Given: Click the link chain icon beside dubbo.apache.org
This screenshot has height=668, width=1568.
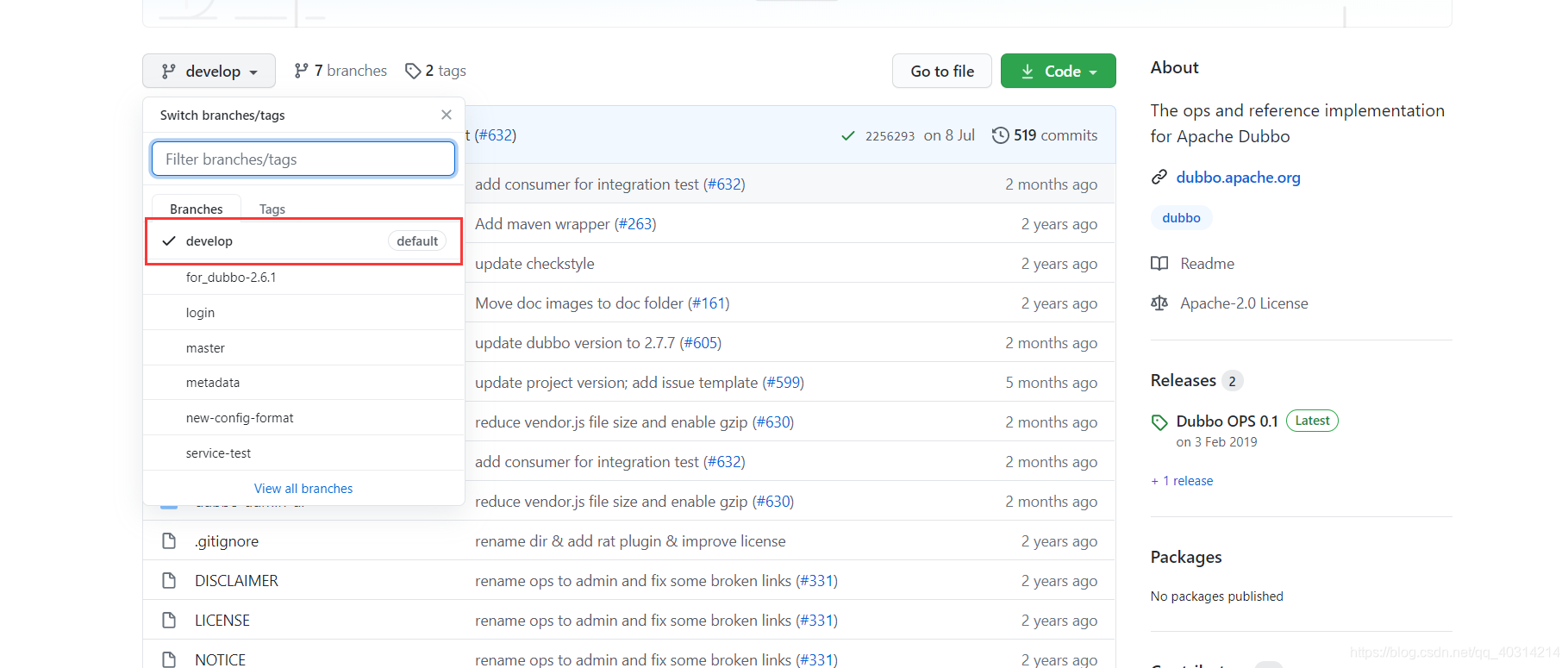Looking at the screenshot, I should tap(1159, 178).
